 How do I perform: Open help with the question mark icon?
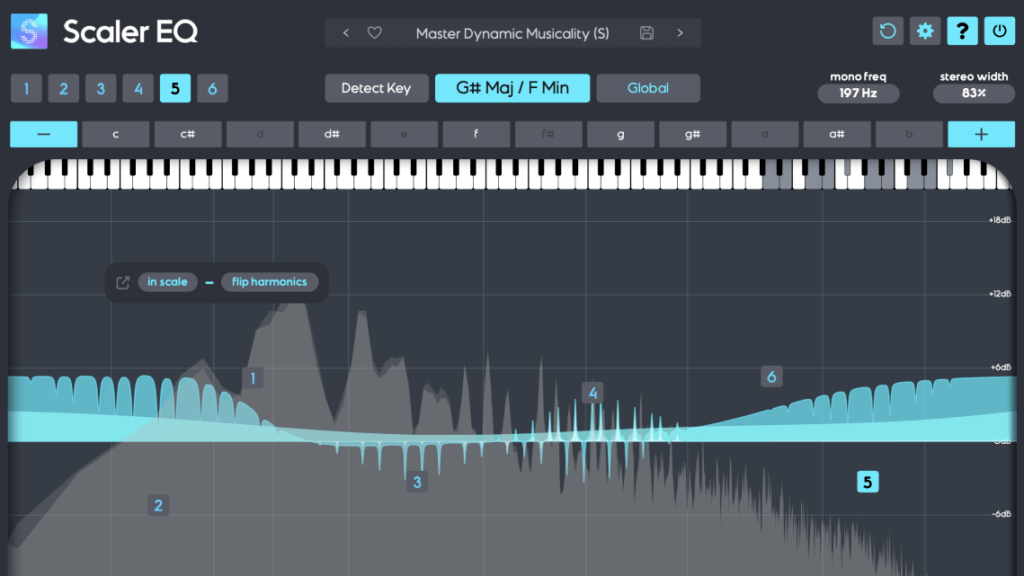pyautogui.click(x=963, y=31)
